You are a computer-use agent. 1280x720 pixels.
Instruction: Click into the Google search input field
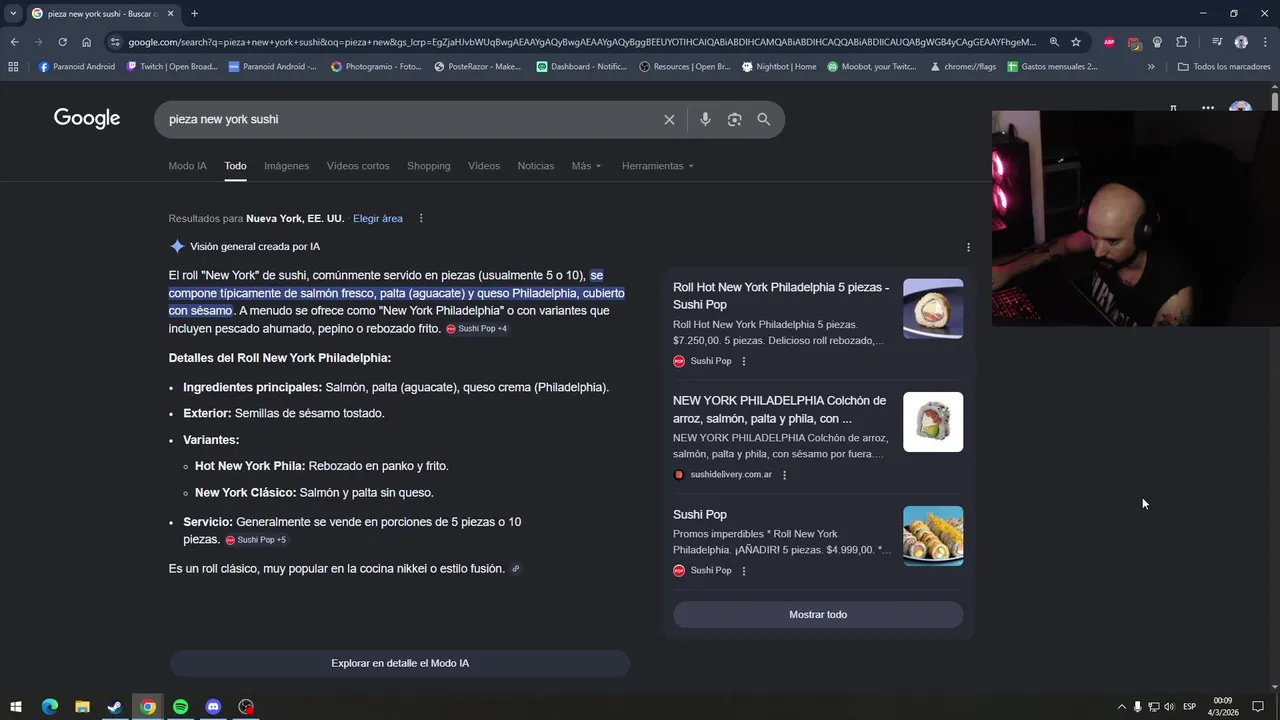410,119
